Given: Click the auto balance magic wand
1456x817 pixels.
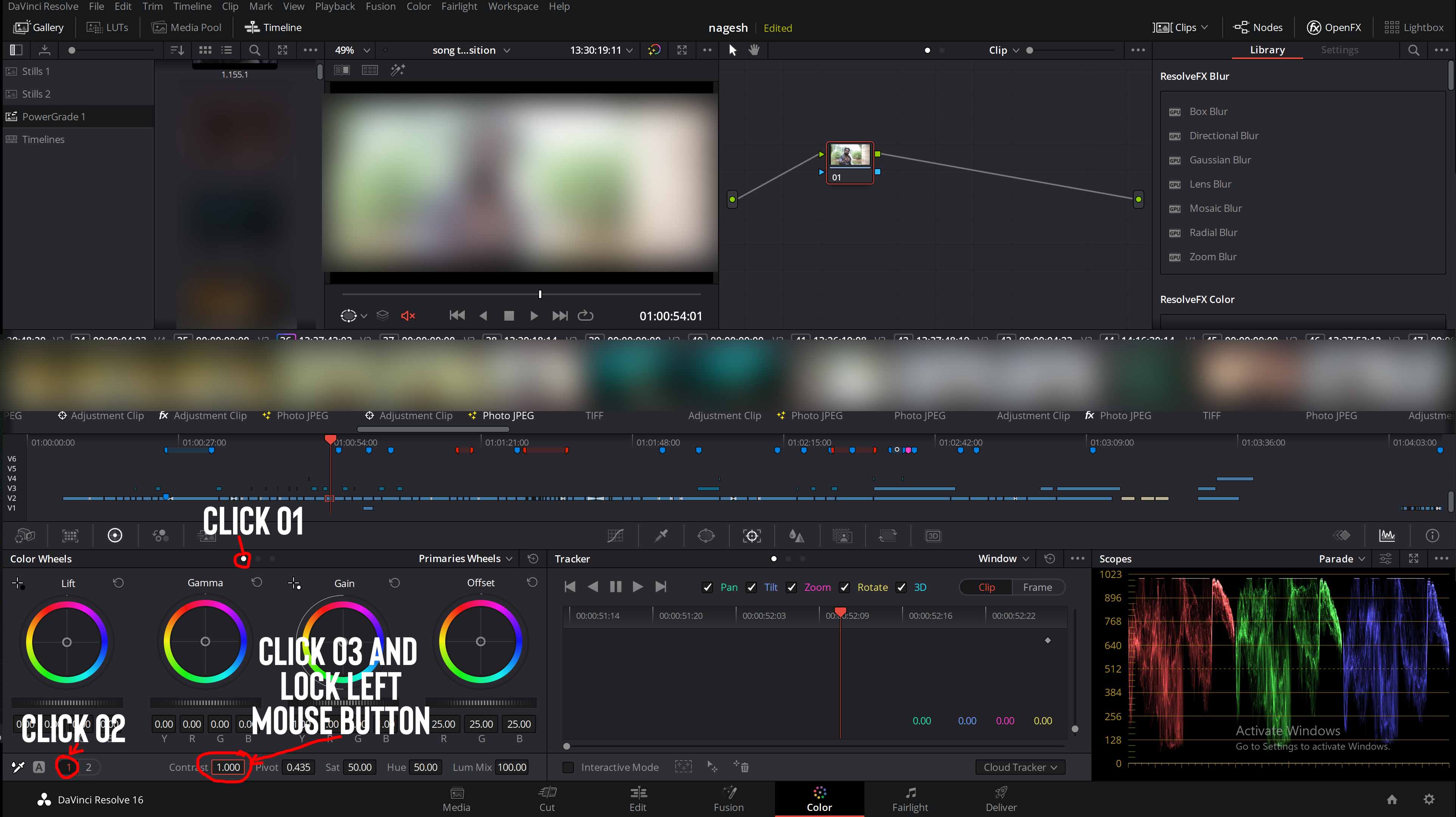Looking at the screenshot, I should [x=18, y=767].
